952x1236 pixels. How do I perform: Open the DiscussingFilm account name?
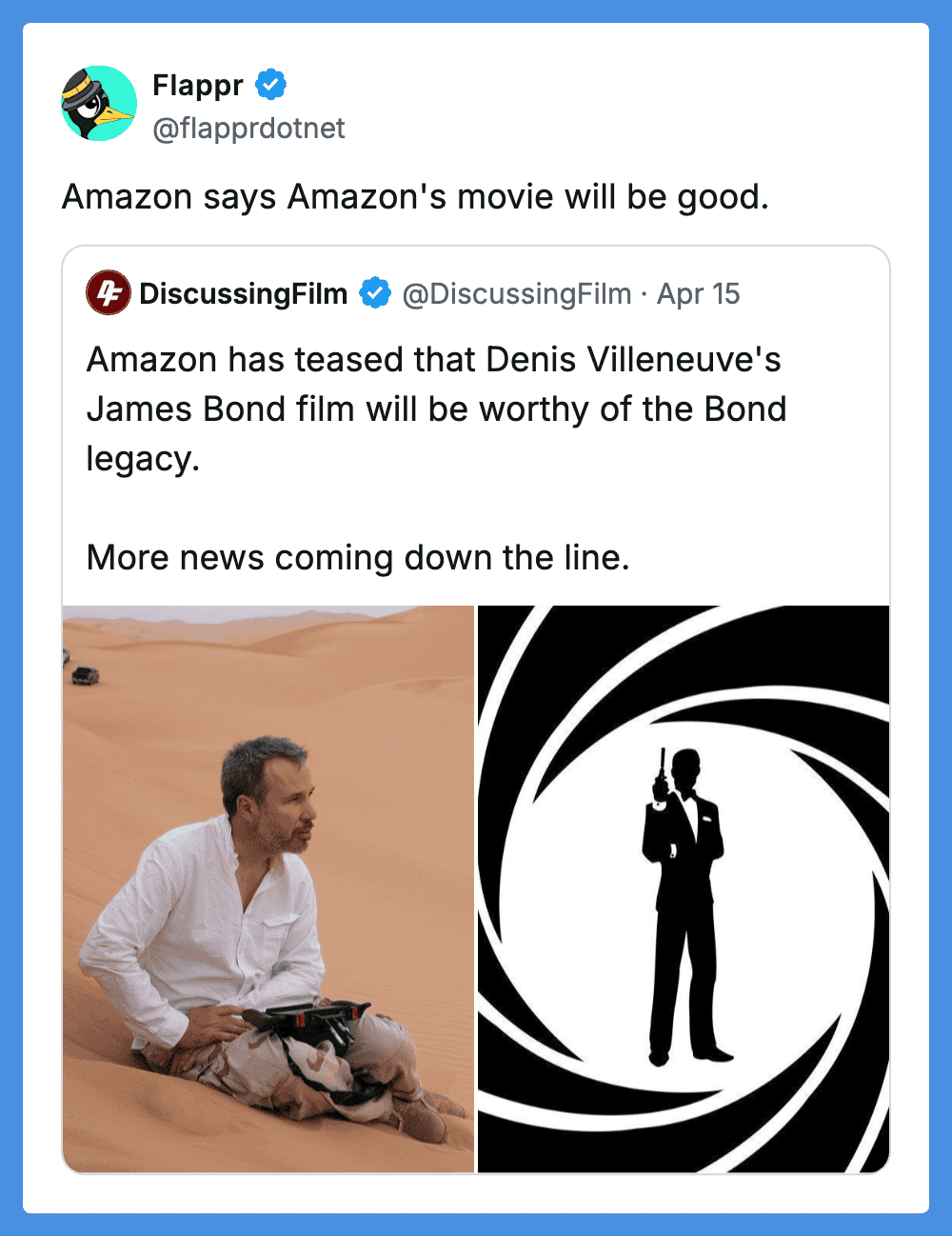pos(244,293)
